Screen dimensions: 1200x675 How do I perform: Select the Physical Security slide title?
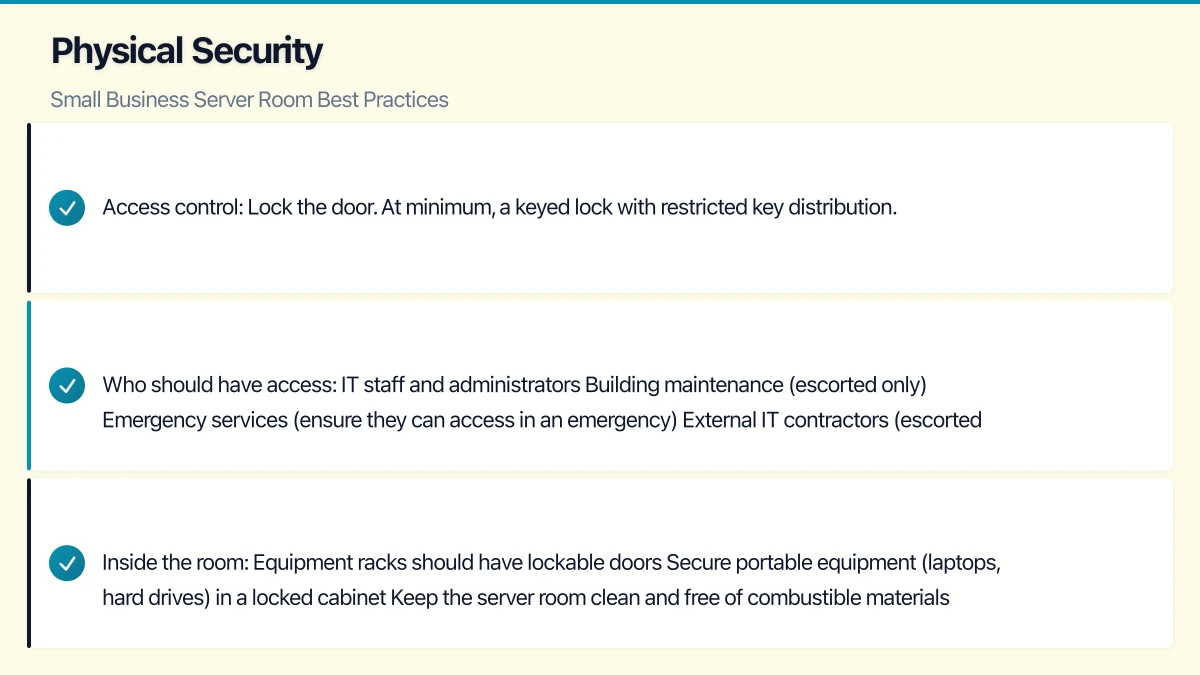tap(187, 51)
